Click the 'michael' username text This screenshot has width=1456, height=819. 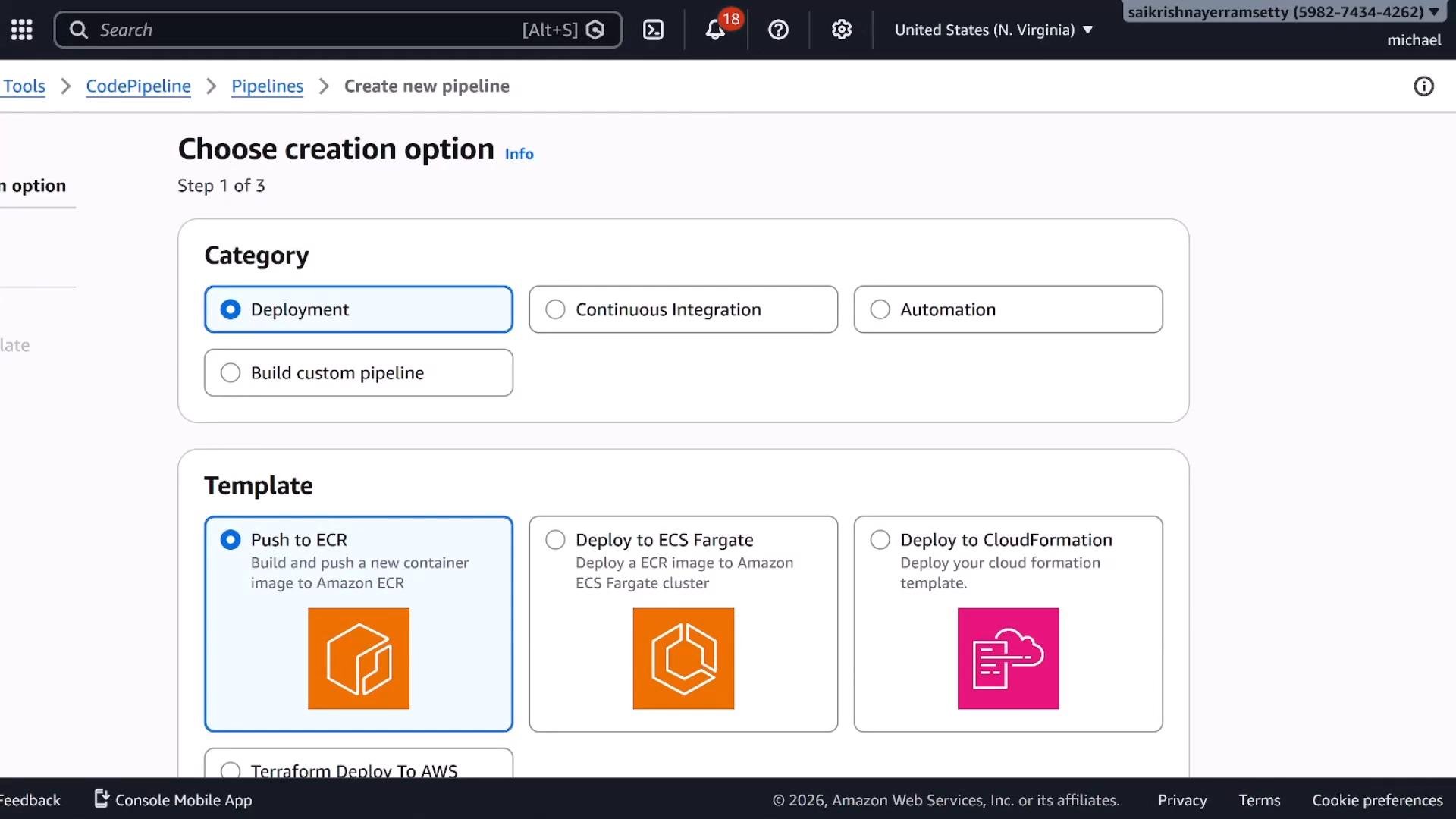point(1414,40)
